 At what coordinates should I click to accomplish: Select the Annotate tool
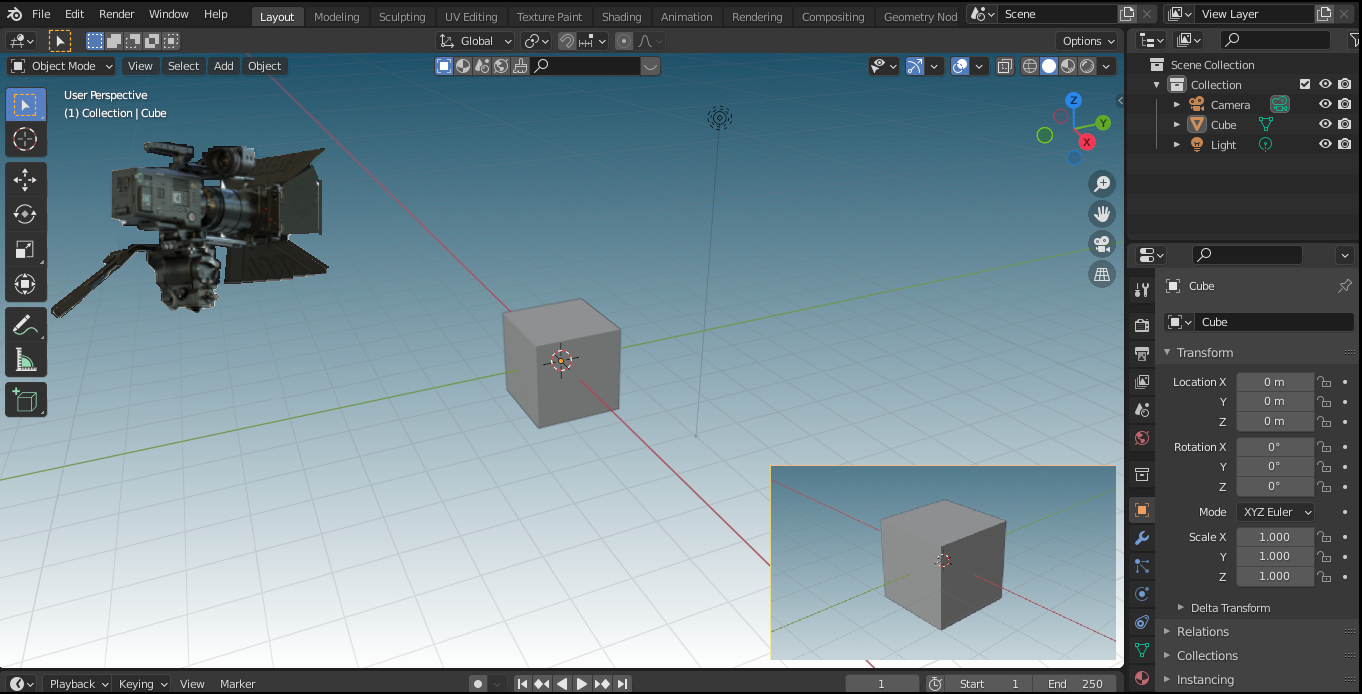26,325
